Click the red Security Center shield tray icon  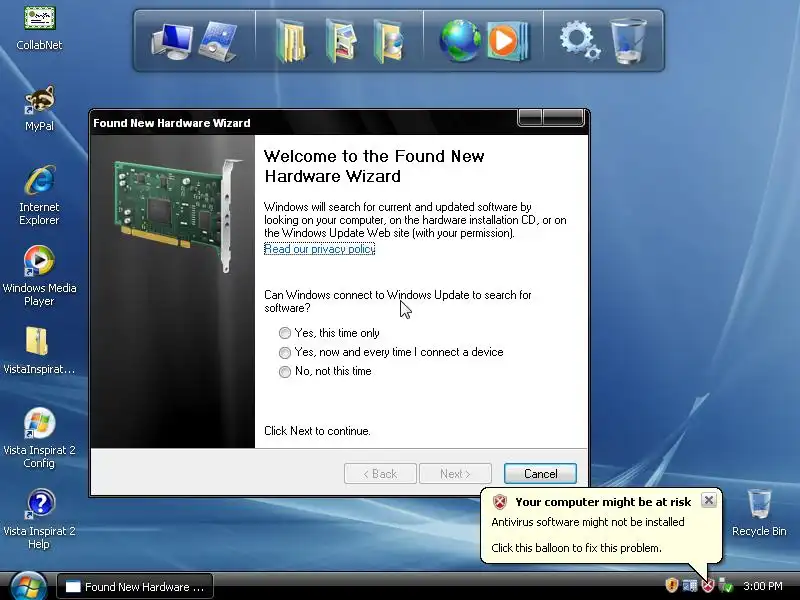click(x=707, y=586)
